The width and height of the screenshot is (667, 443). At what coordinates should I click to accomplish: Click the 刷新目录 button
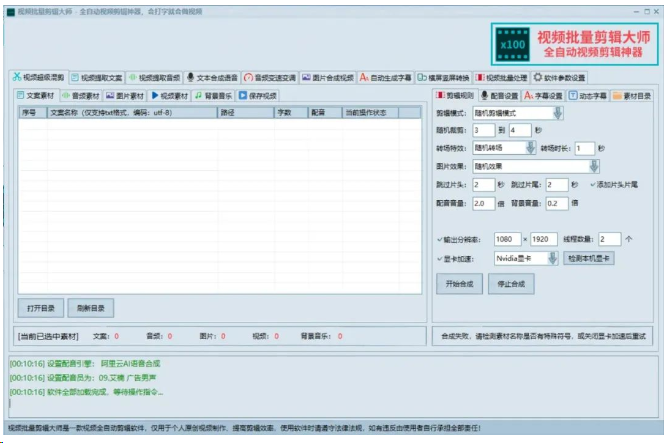click(91, 308)
